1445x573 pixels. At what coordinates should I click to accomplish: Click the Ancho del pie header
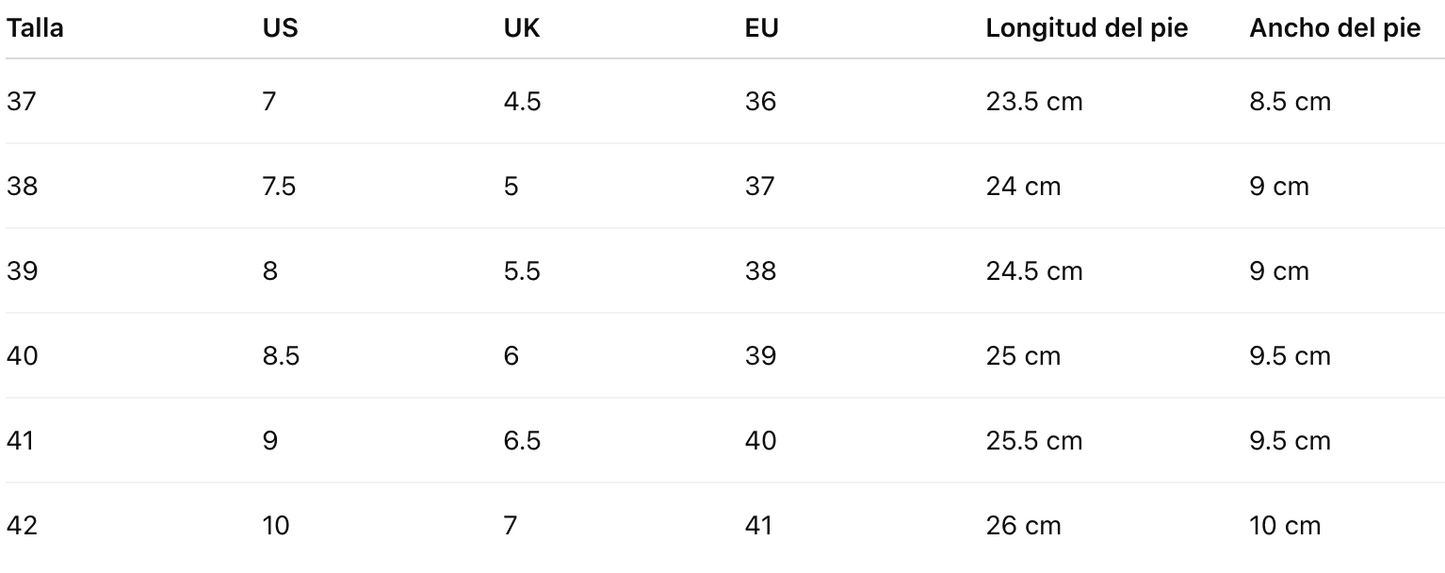[x=1335, y=28]
